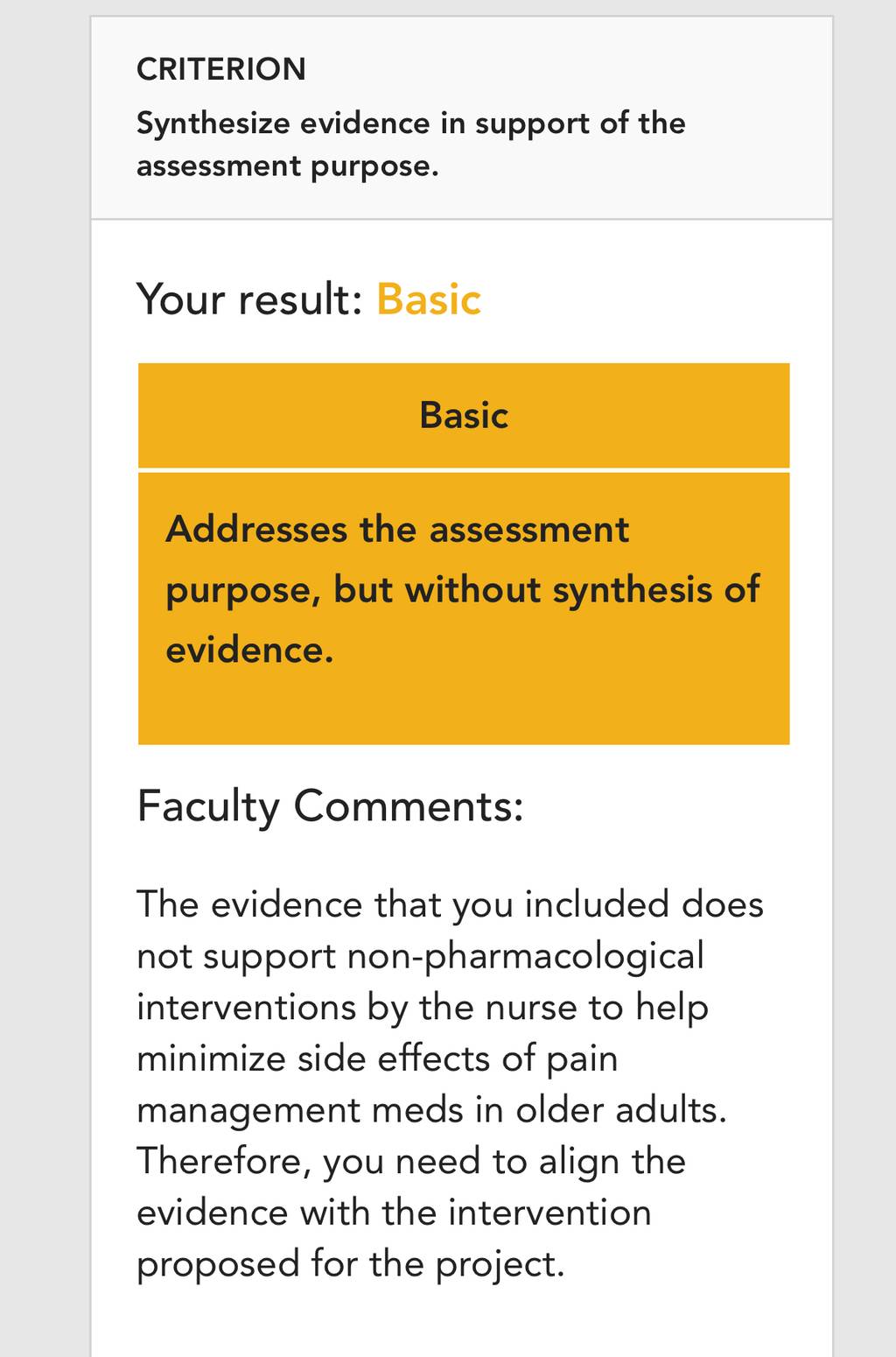896x1357 pixels.
Task: Select 'interventions by the nurse to help' line
Action: point(423,1008)
